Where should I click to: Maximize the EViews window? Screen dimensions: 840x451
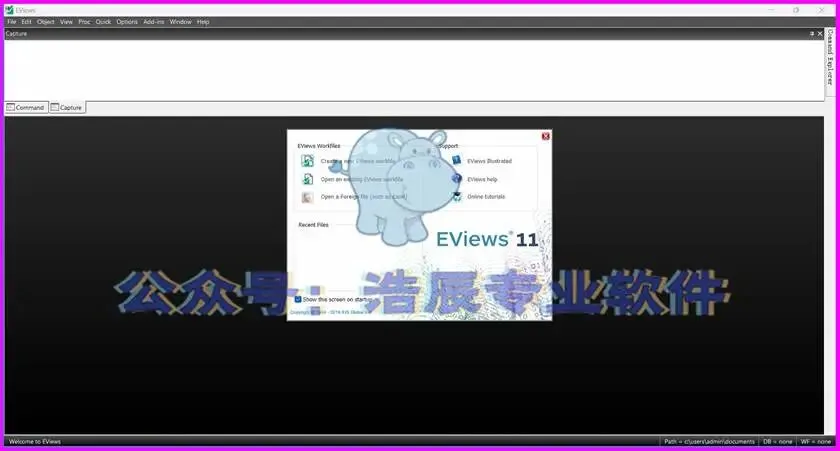click(796, 10)
